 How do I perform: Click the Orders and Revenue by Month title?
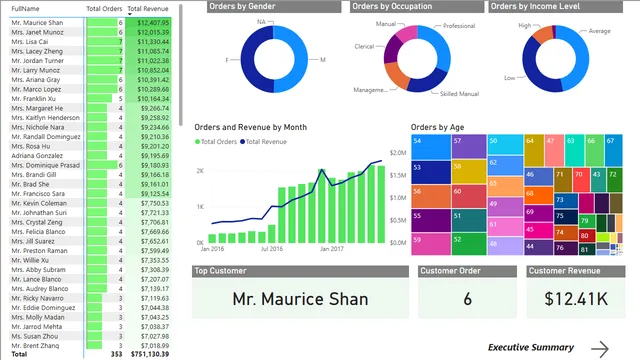[x=251, y=127]
